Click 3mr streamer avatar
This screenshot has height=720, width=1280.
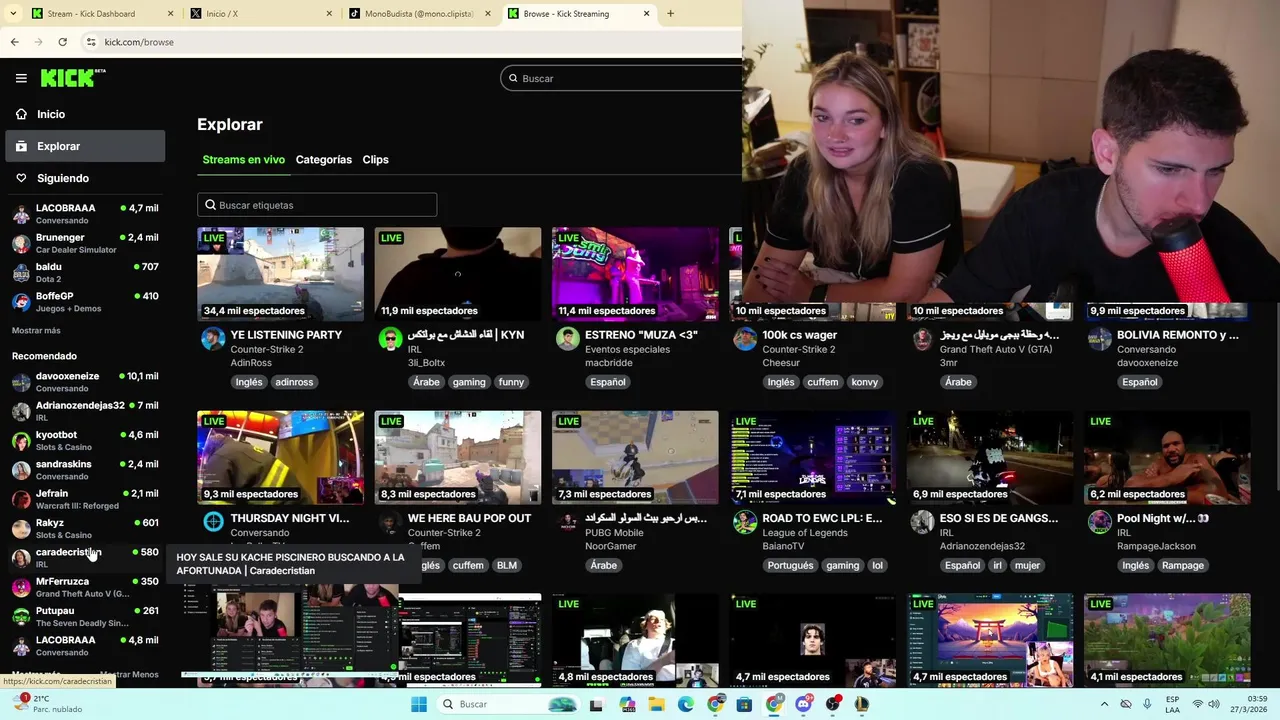point(922,338)
